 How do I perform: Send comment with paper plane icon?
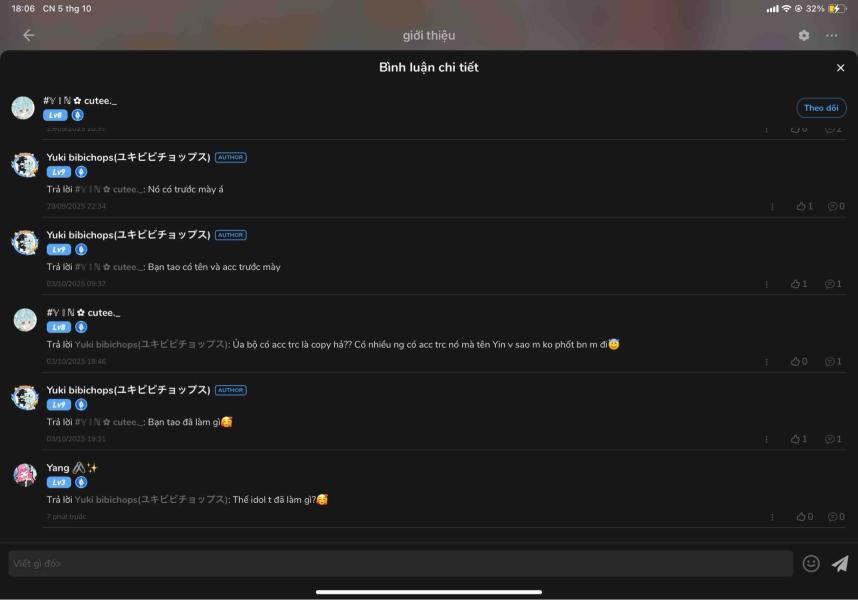(x=840, y=563)
